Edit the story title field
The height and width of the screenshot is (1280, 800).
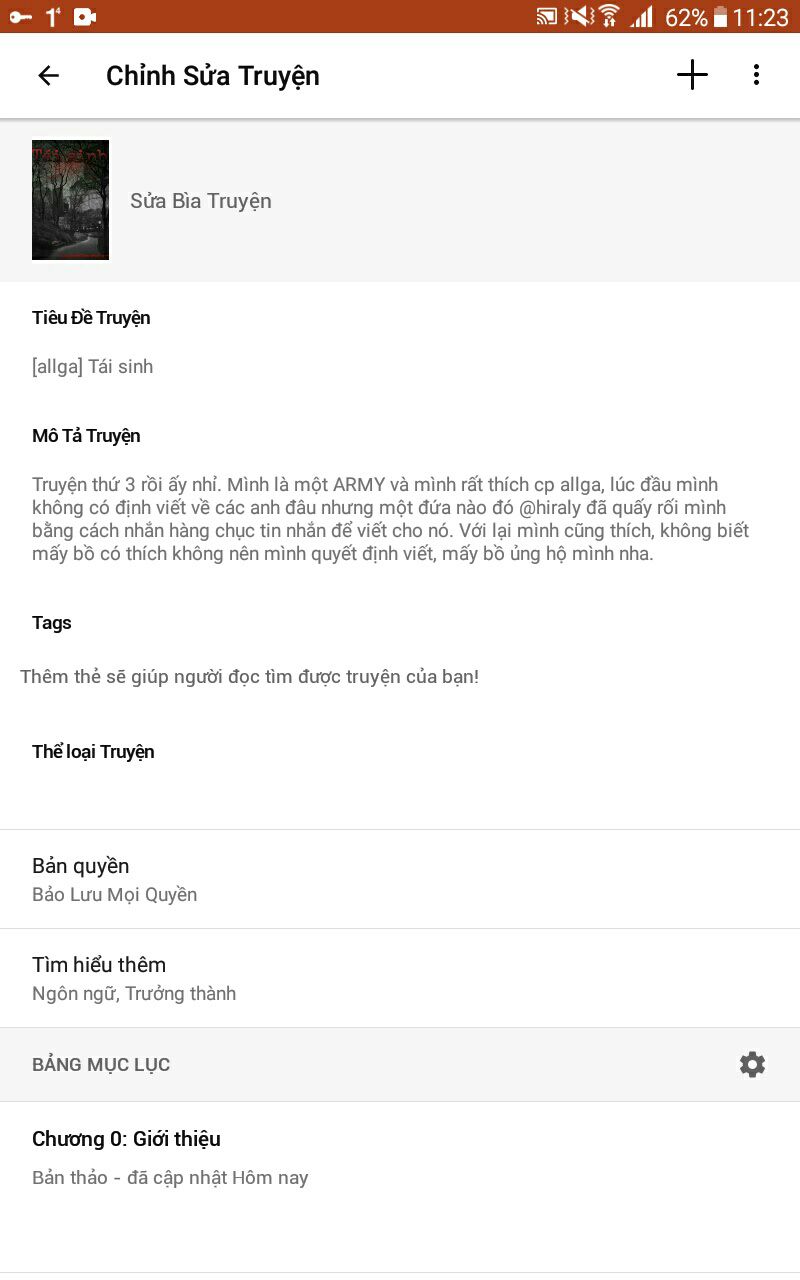click(93, 367)
